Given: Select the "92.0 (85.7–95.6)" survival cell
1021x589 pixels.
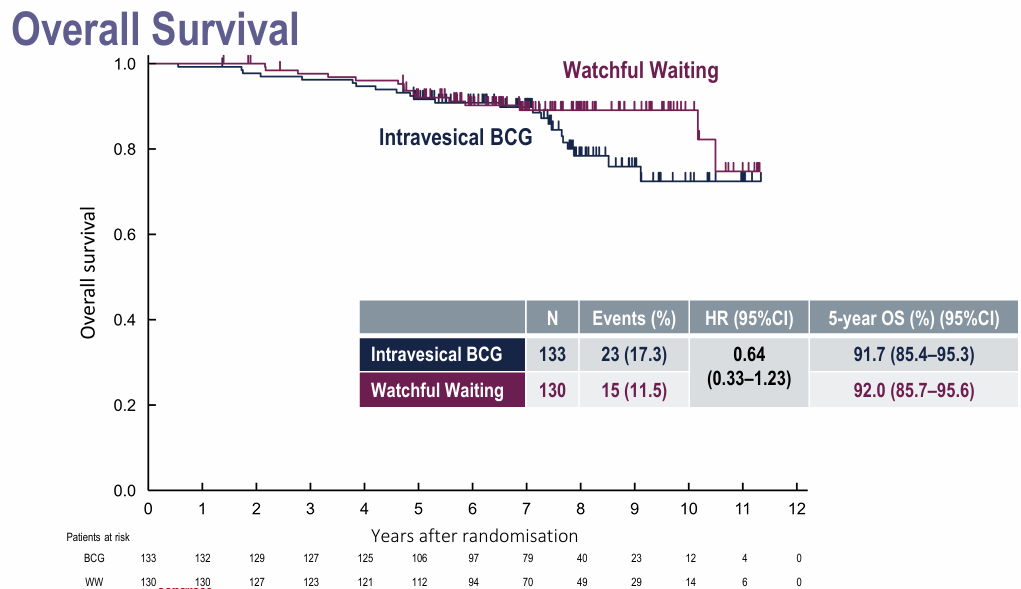Looking at the screenshot, I should [913, 390].
